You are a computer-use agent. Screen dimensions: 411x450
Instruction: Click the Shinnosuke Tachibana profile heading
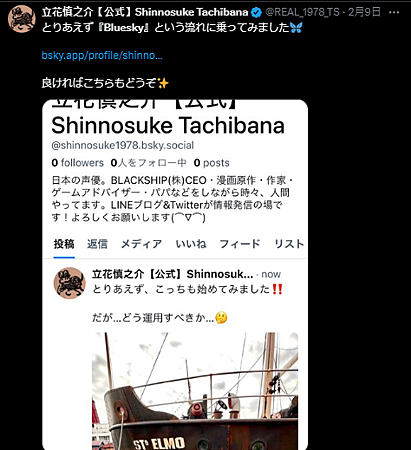click(168, 125)
